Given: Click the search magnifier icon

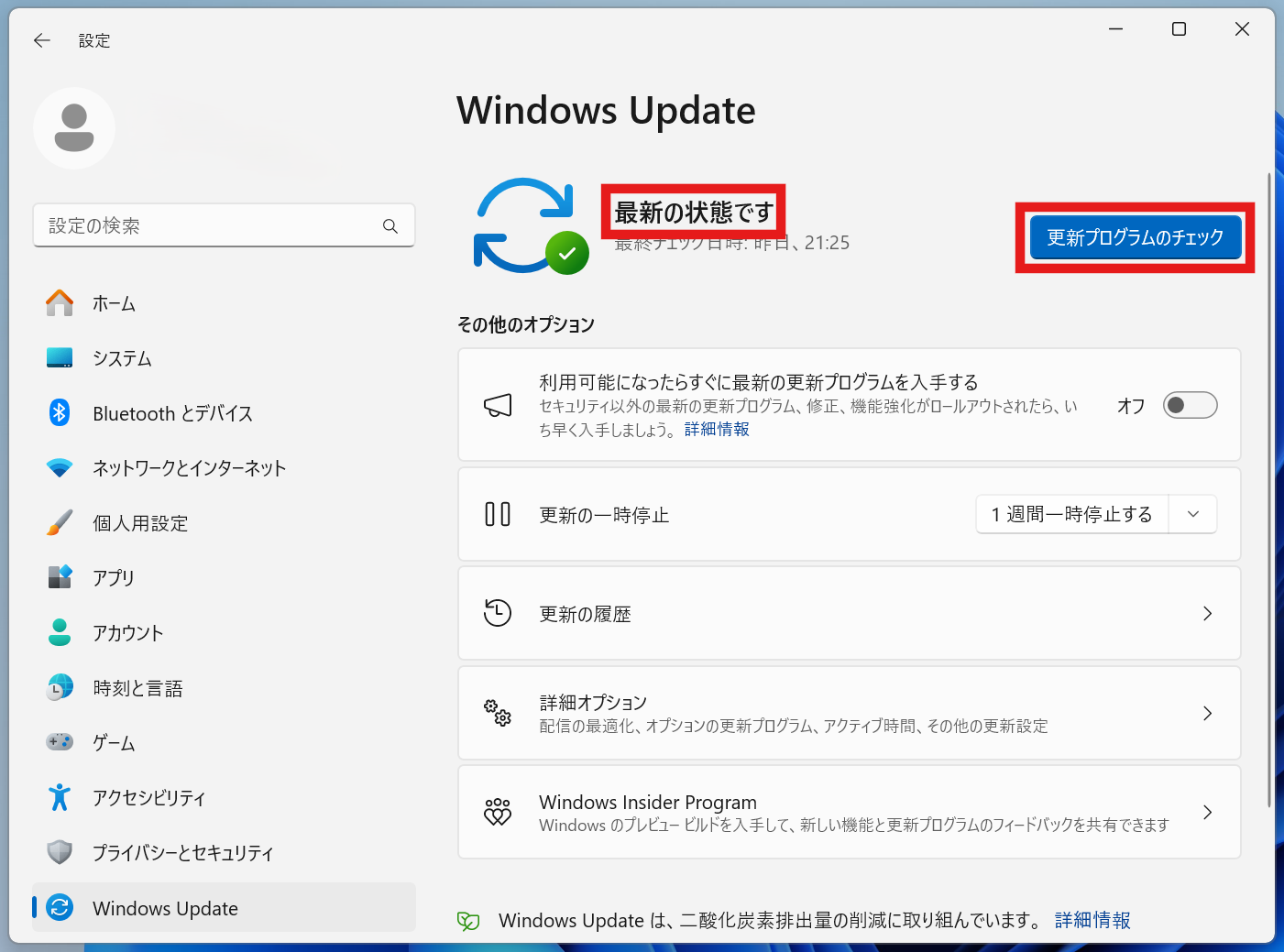Looking at the screenshot, I should pos(390,225).
